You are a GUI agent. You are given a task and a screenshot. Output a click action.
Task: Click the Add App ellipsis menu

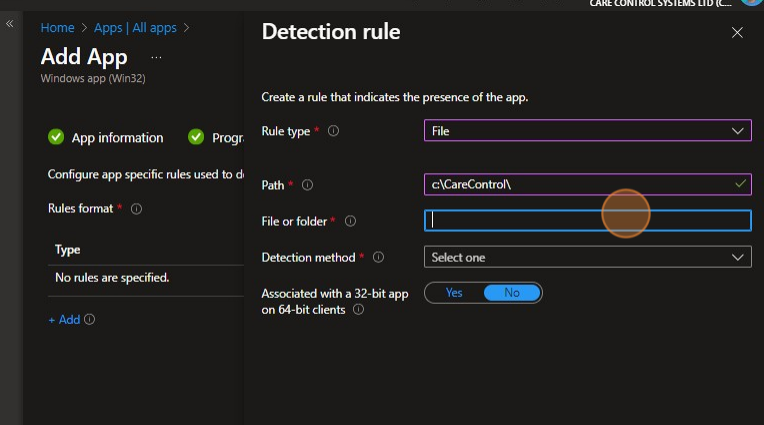coord(156,57)
